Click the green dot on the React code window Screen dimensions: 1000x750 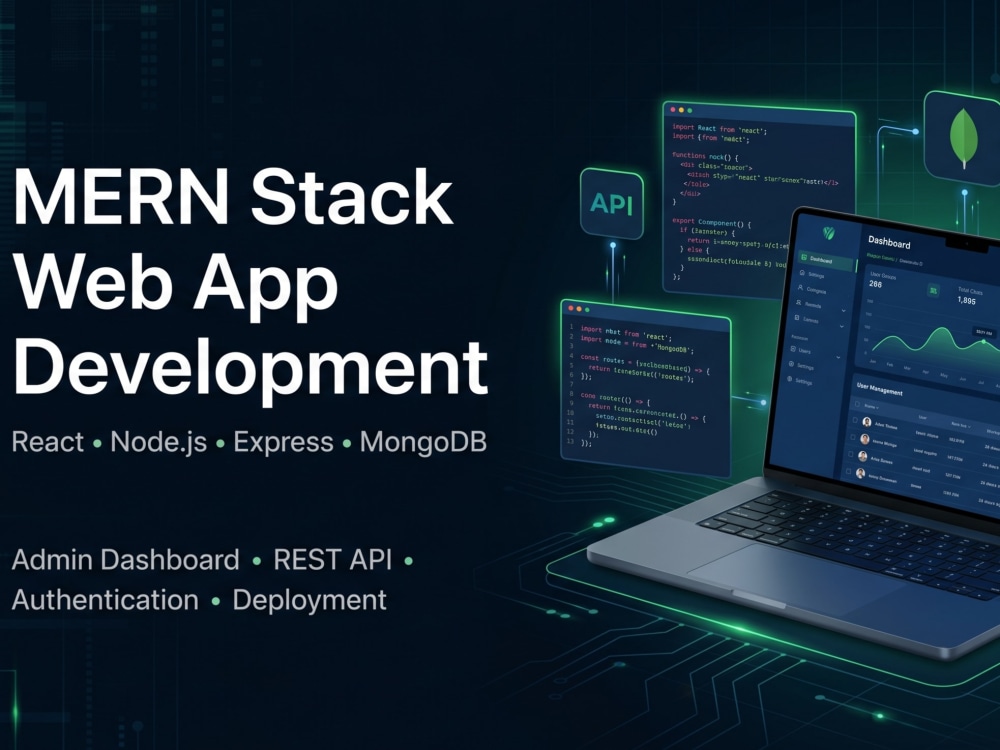tap(689, 110)
